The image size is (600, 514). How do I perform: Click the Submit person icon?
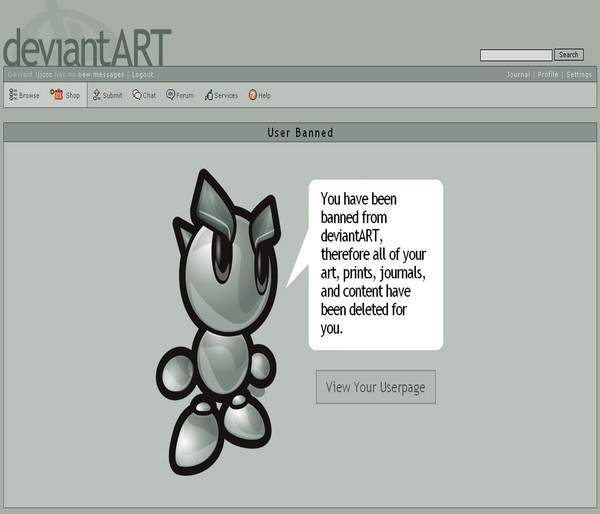(x=96, y=95)
